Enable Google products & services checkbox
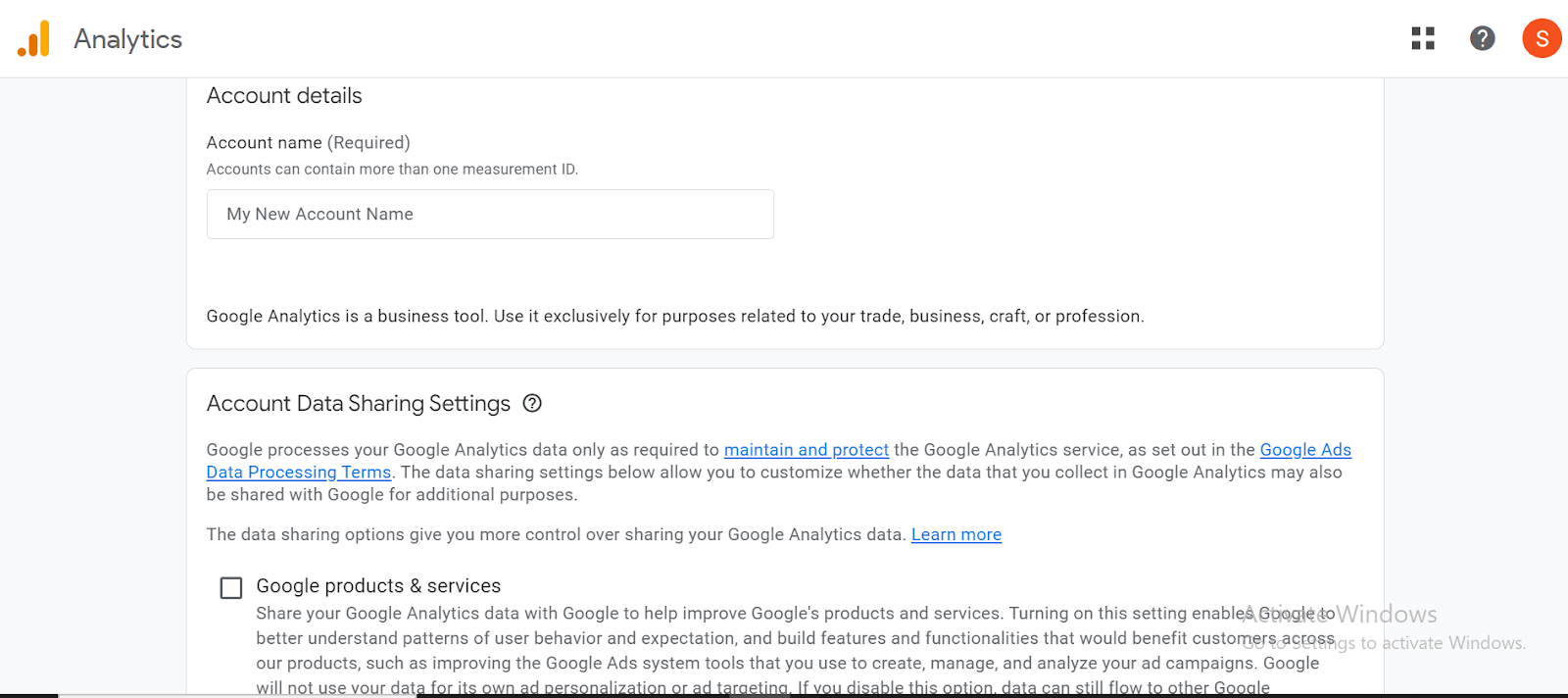Viewport: 1568px width, 698px height. click(231, 587)
